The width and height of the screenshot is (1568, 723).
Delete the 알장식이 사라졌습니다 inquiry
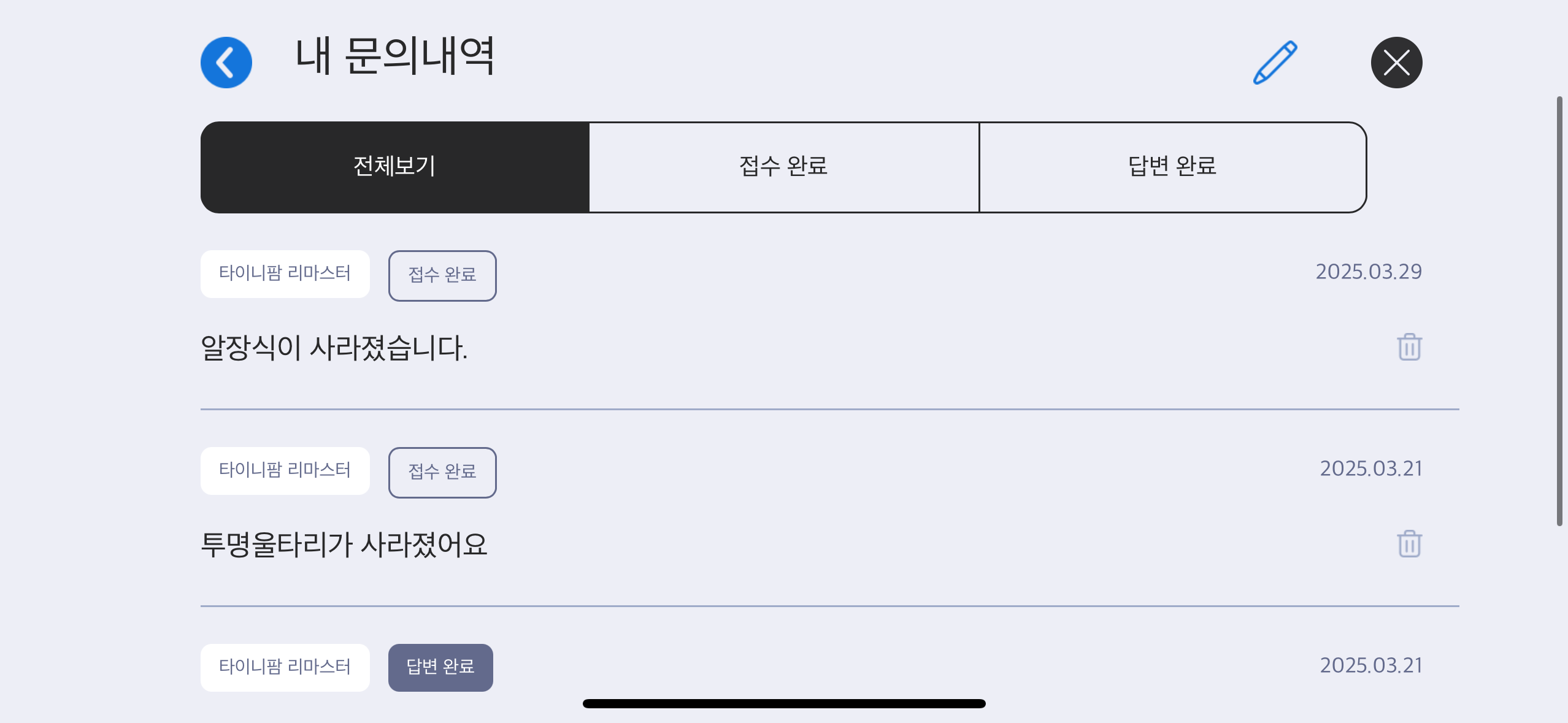[x=1409, y=347]
